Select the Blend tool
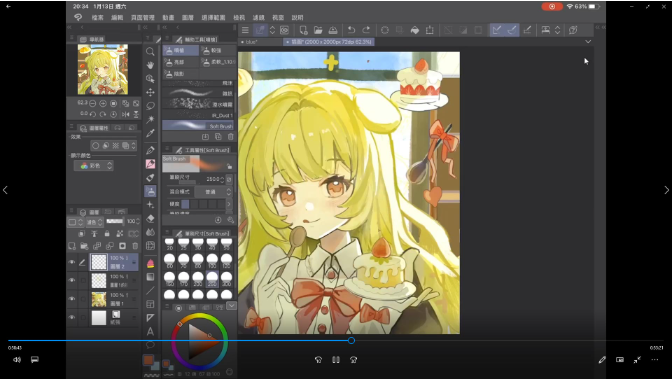Screen dimensions: 672x379 (150, 232)
